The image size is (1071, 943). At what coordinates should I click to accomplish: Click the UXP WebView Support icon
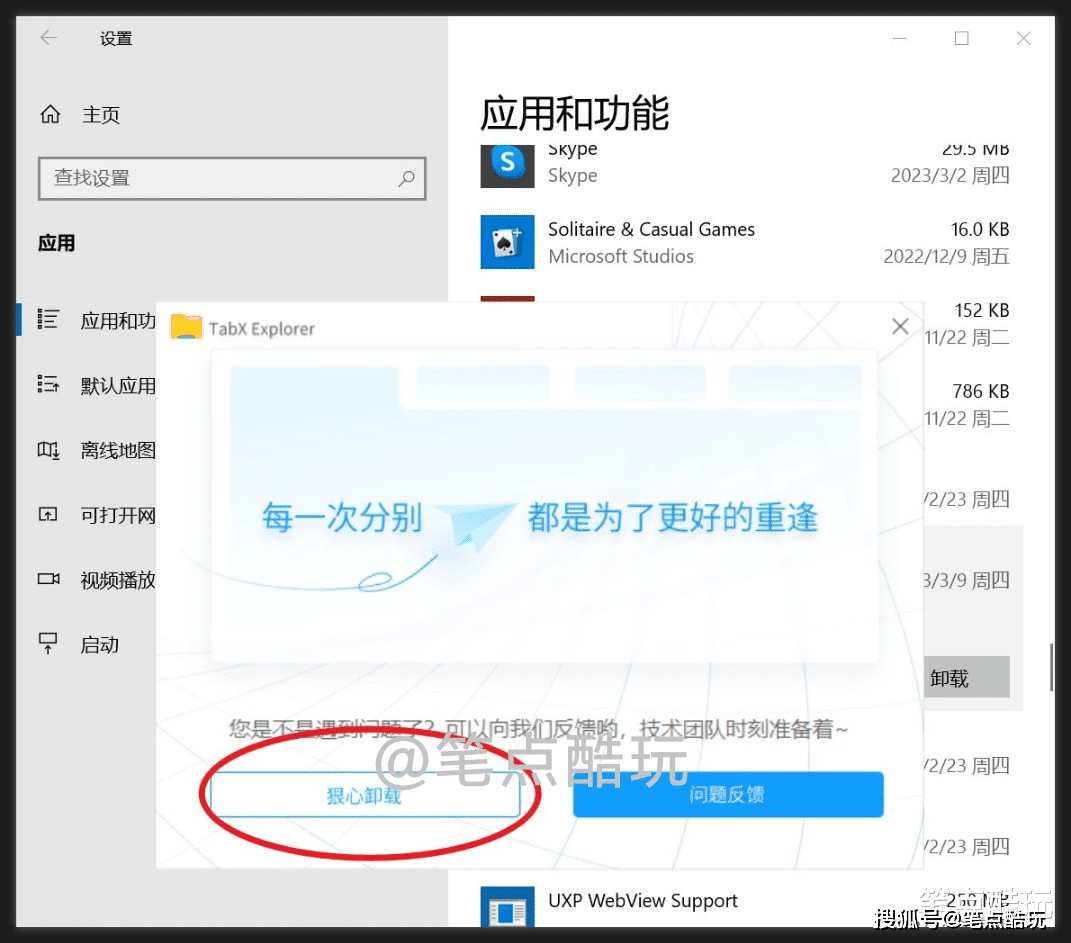(x=507, y=907)
